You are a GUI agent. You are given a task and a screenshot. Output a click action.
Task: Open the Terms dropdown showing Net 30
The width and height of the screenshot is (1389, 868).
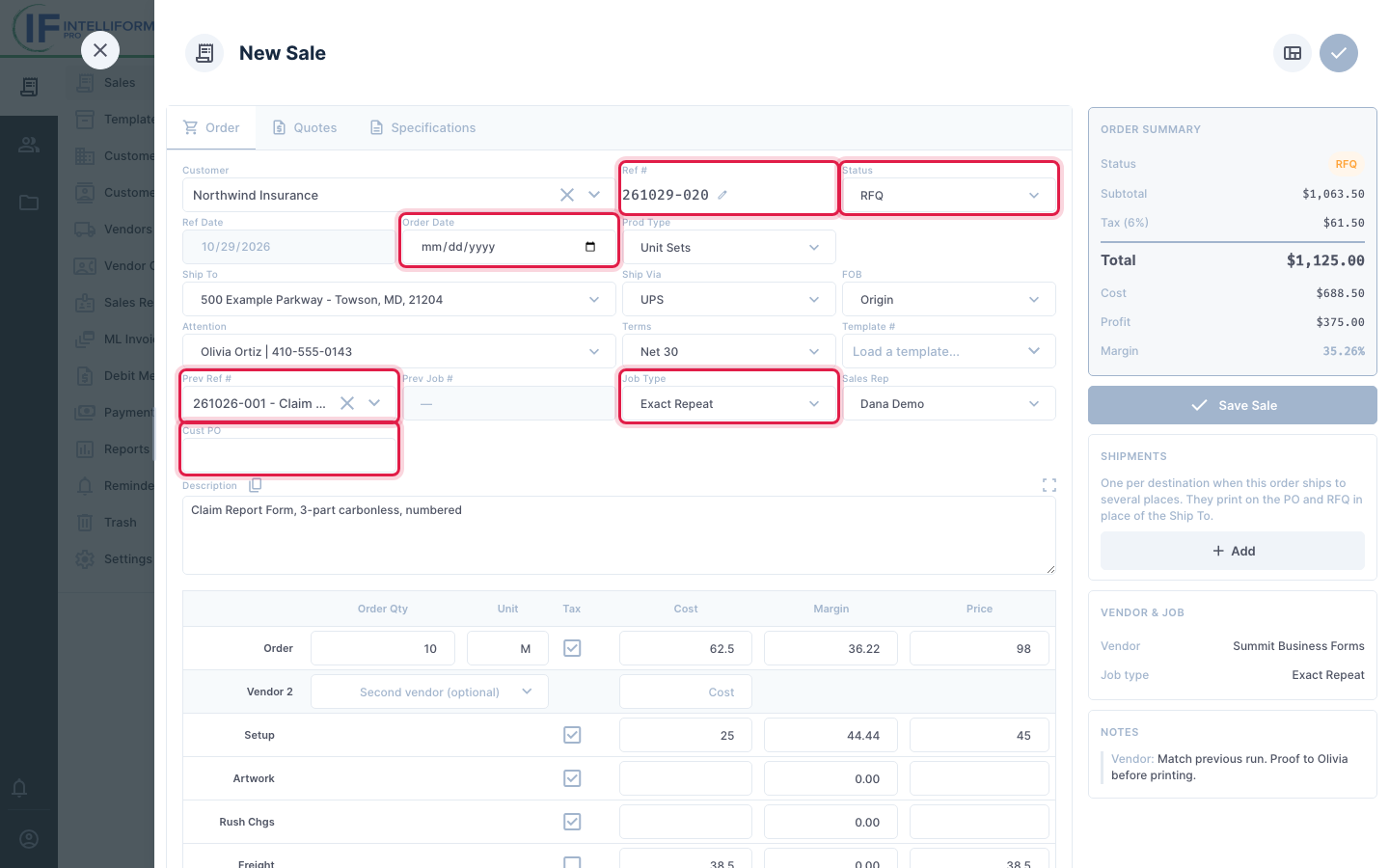tap(729, 351)
